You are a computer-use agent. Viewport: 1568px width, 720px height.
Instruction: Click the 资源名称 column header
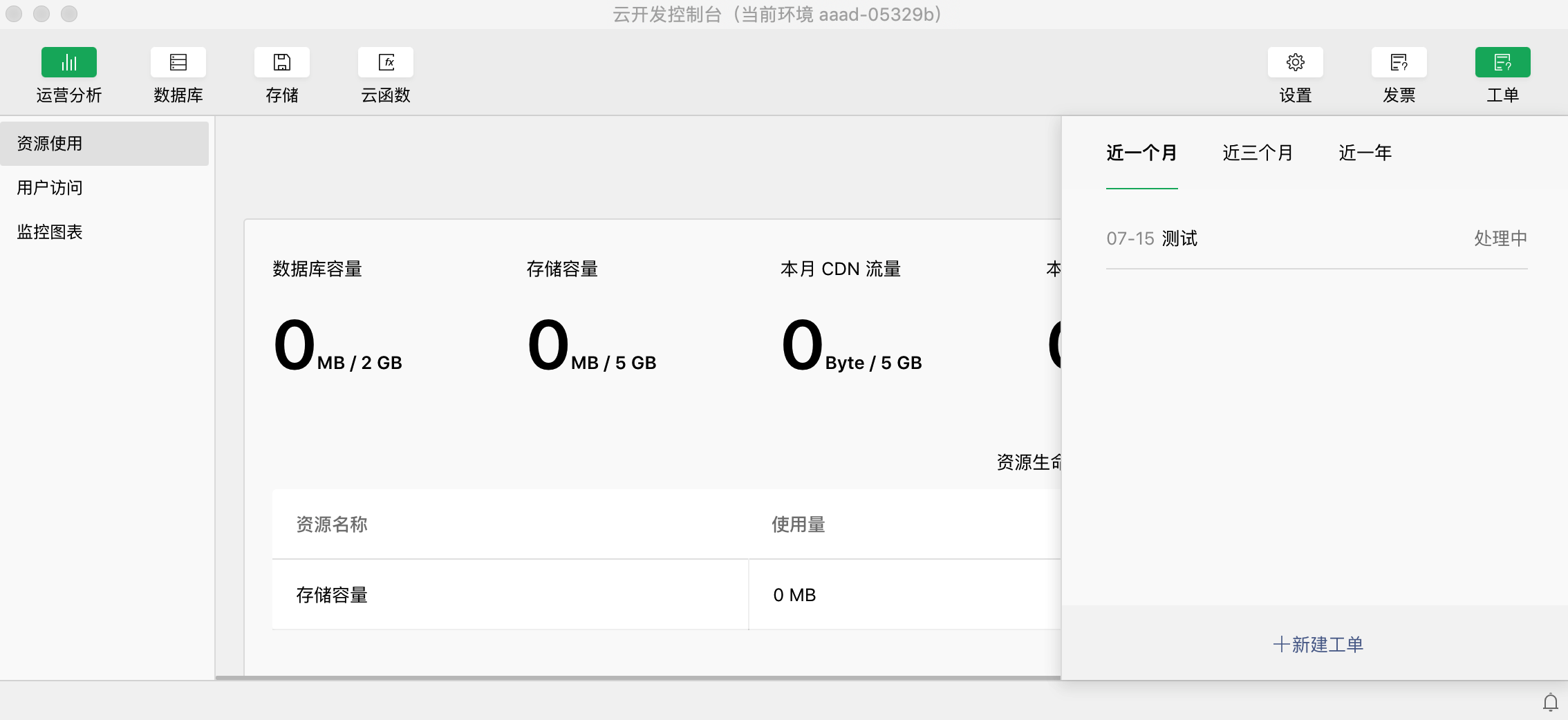332,524
